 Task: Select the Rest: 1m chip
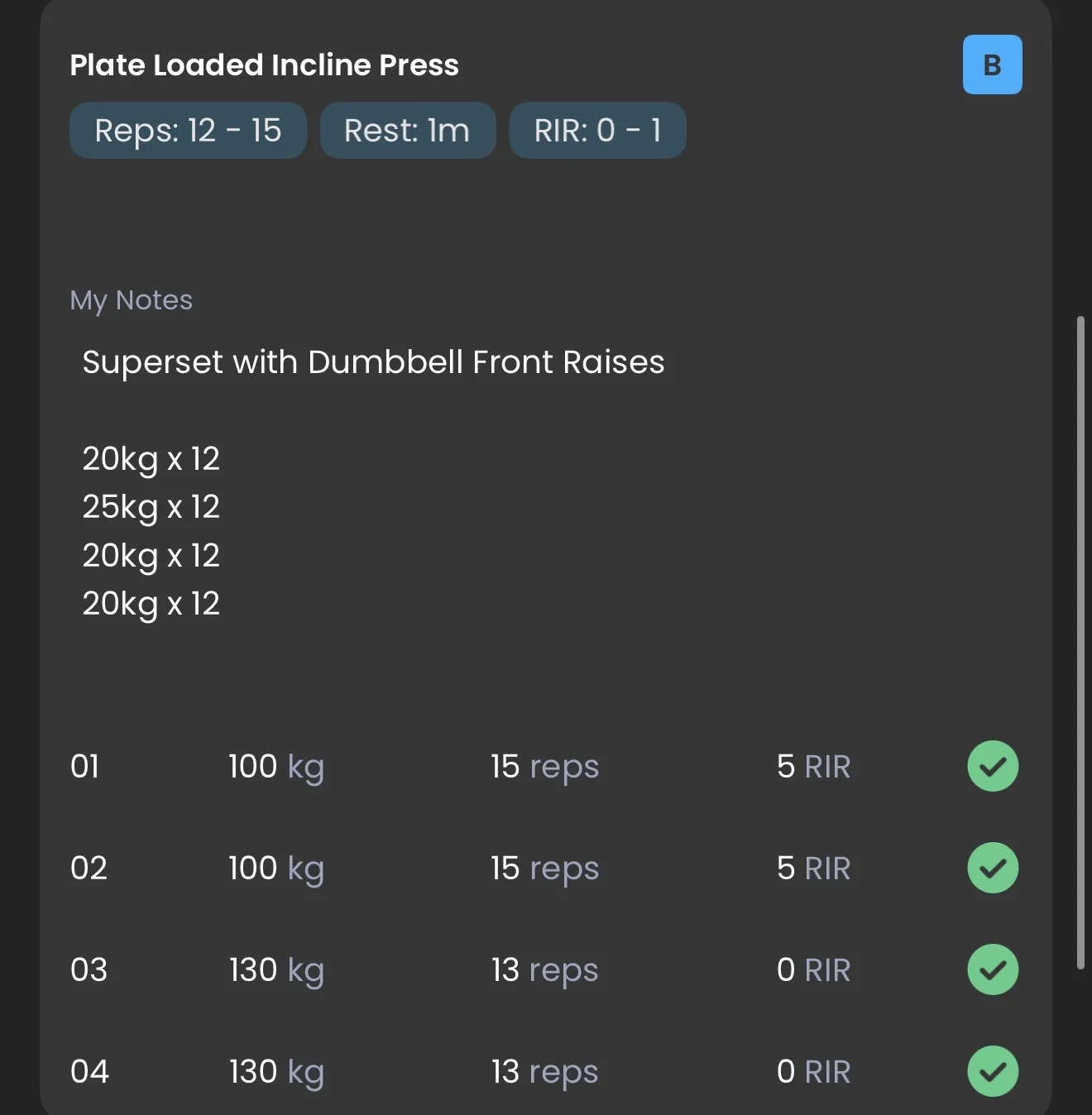click(x=408, y=131)
